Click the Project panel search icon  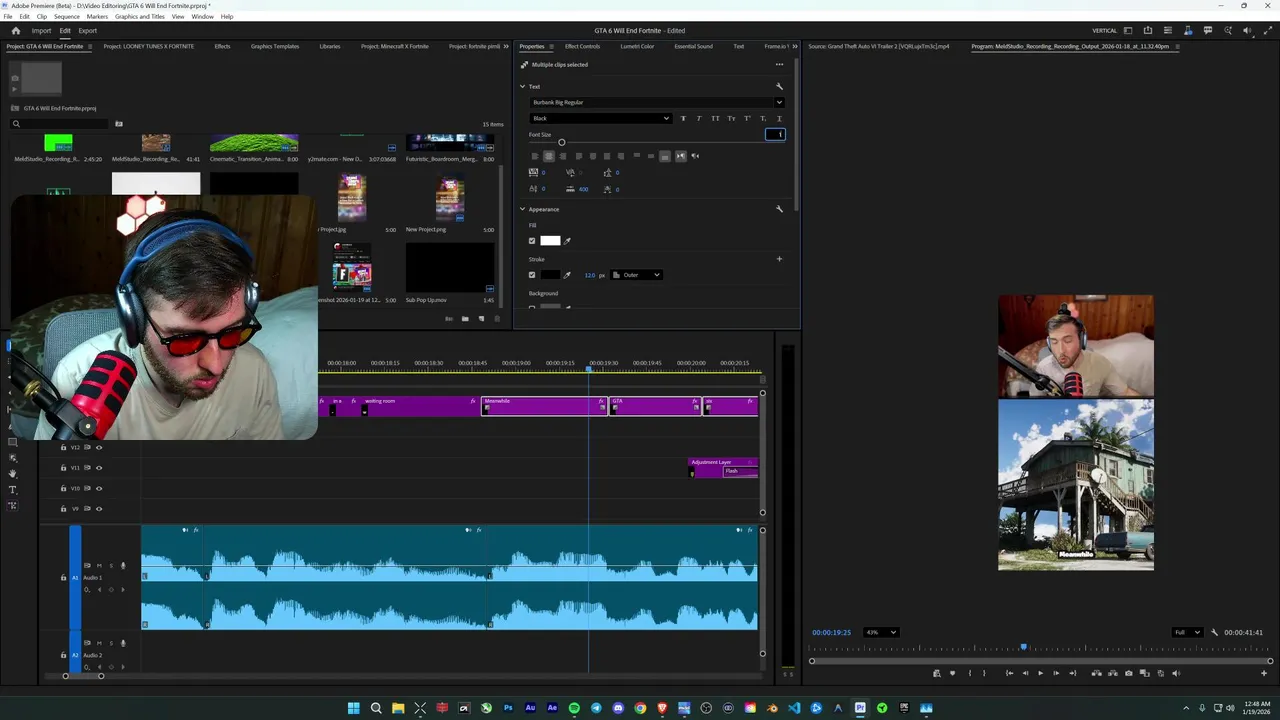coord(16,124)
